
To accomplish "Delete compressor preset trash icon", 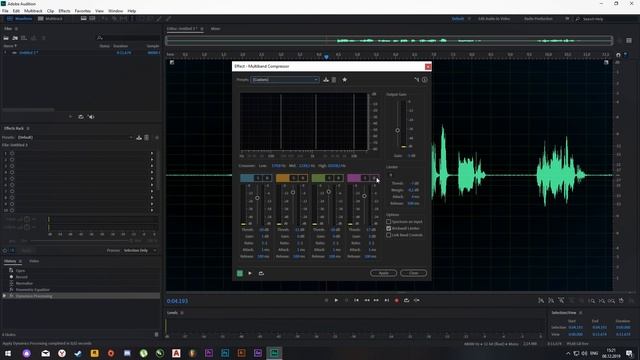I will pyautogui.click(x=334, y=80).
